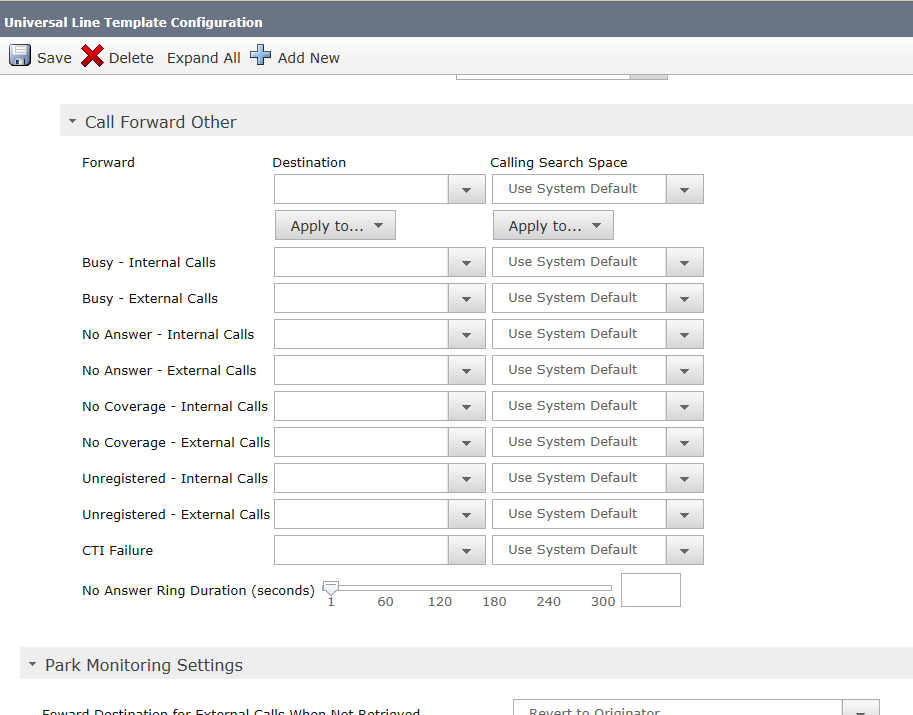
Task: Open the Revert to Originator dropdown
Action: point(860,708)
